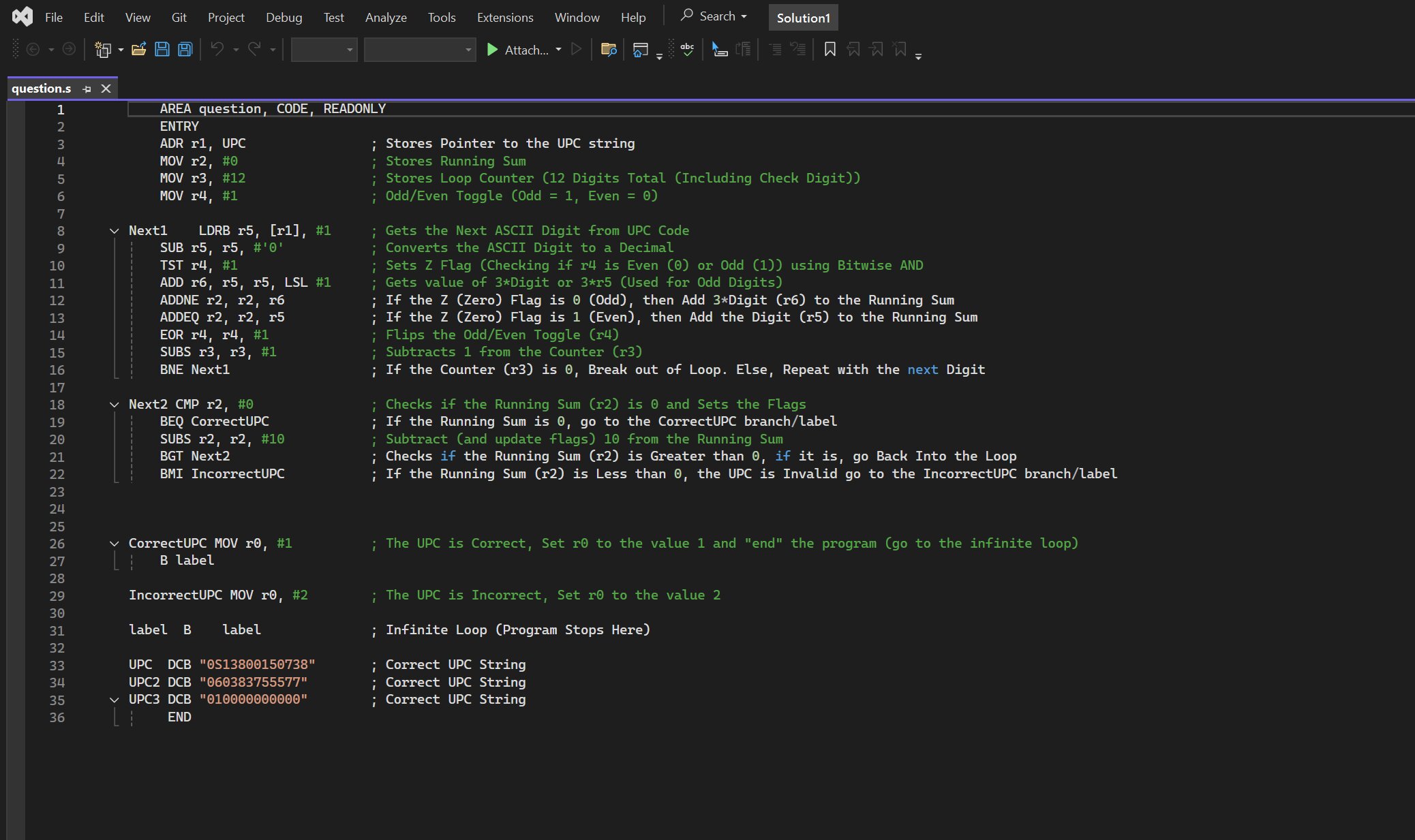Click 'IncorrectUPC MOV r0' on line 29
Viewport: 1415px width, 840px height.
202,595
